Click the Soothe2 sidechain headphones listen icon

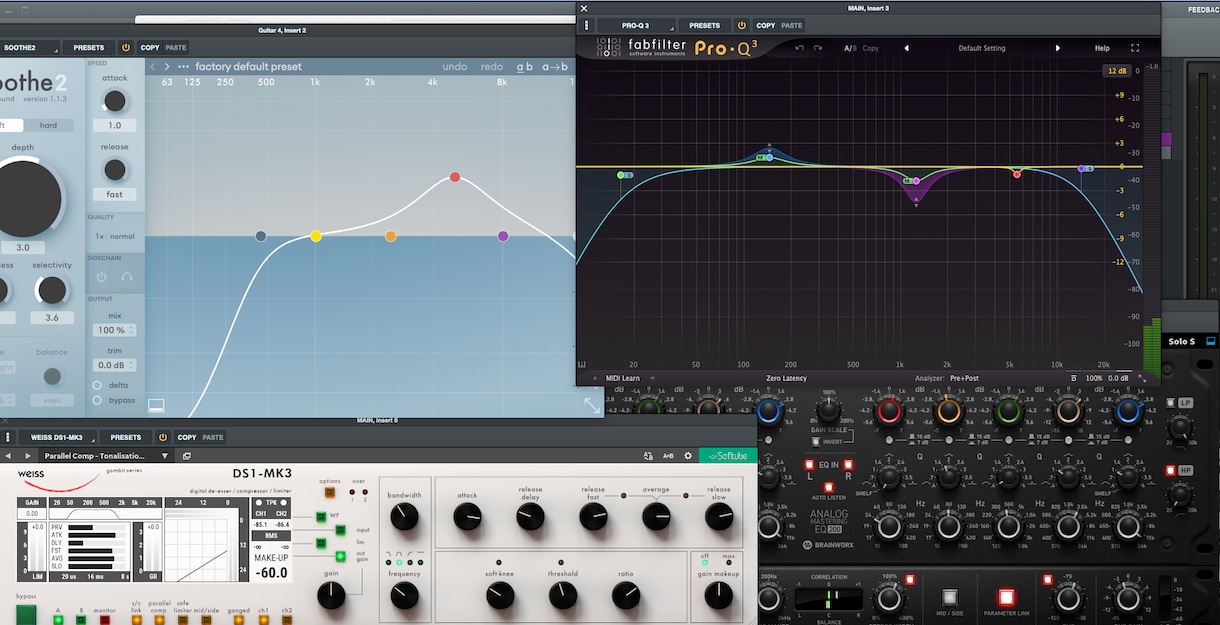pyautogui.click(x=127, y=276)
